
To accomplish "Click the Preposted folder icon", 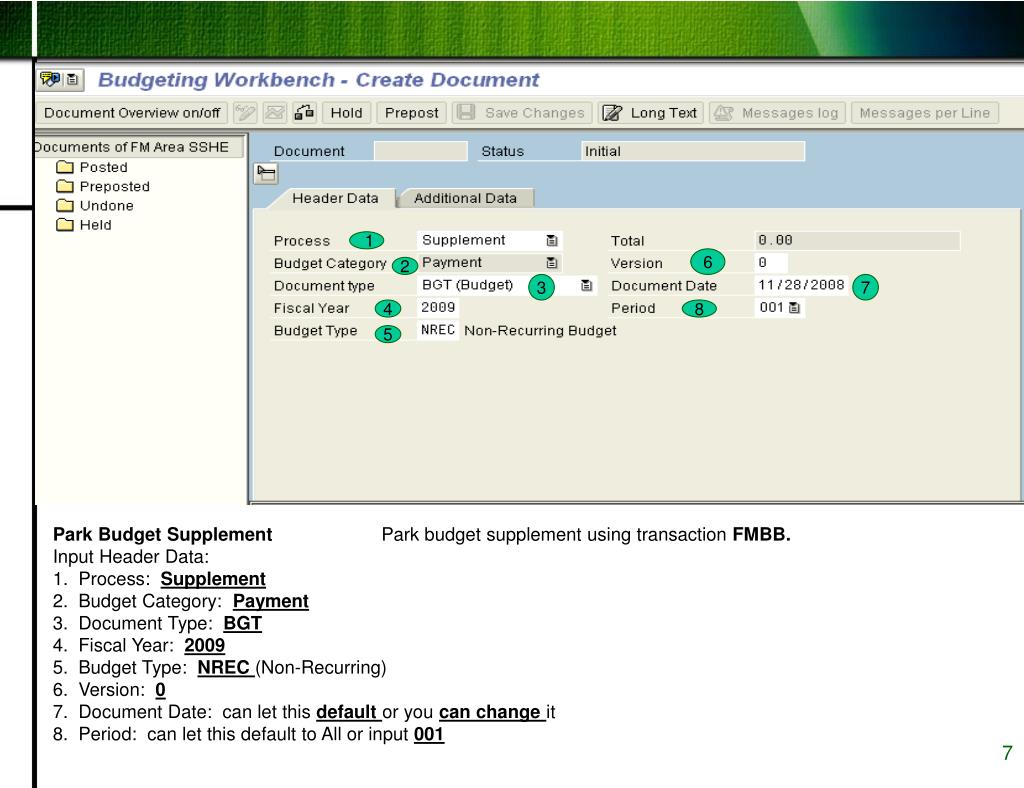I will [65, 186].
